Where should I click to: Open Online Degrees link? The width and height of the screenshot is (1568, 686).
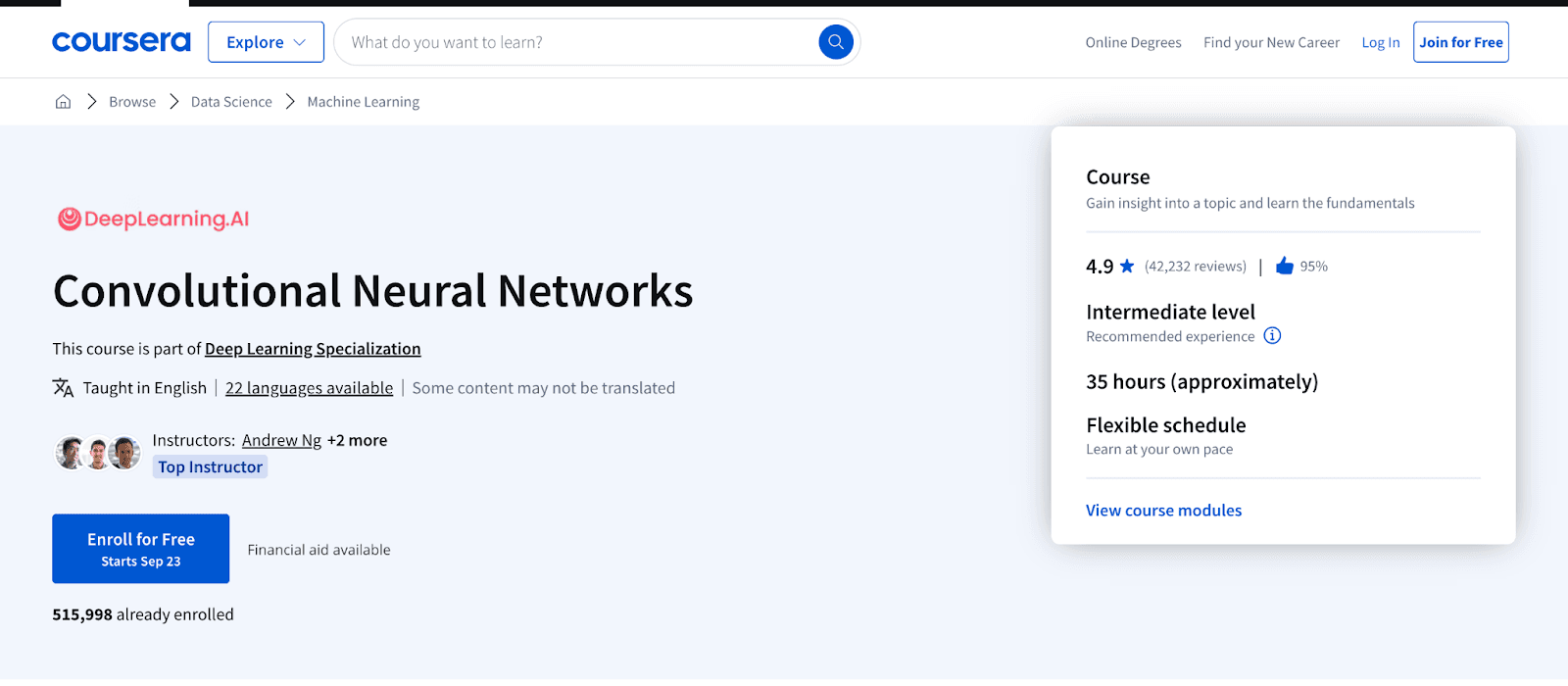(1133, 42)
